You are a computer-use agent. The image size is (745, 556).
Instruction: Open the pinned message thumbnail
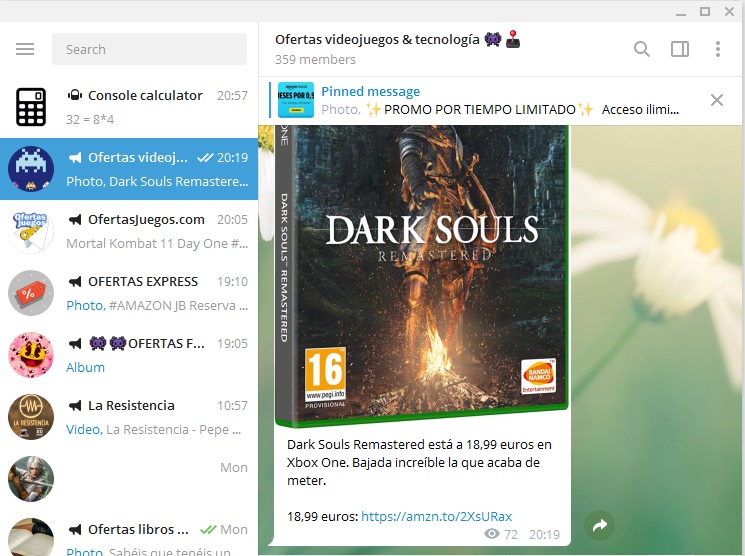click(x=296, y=100)
